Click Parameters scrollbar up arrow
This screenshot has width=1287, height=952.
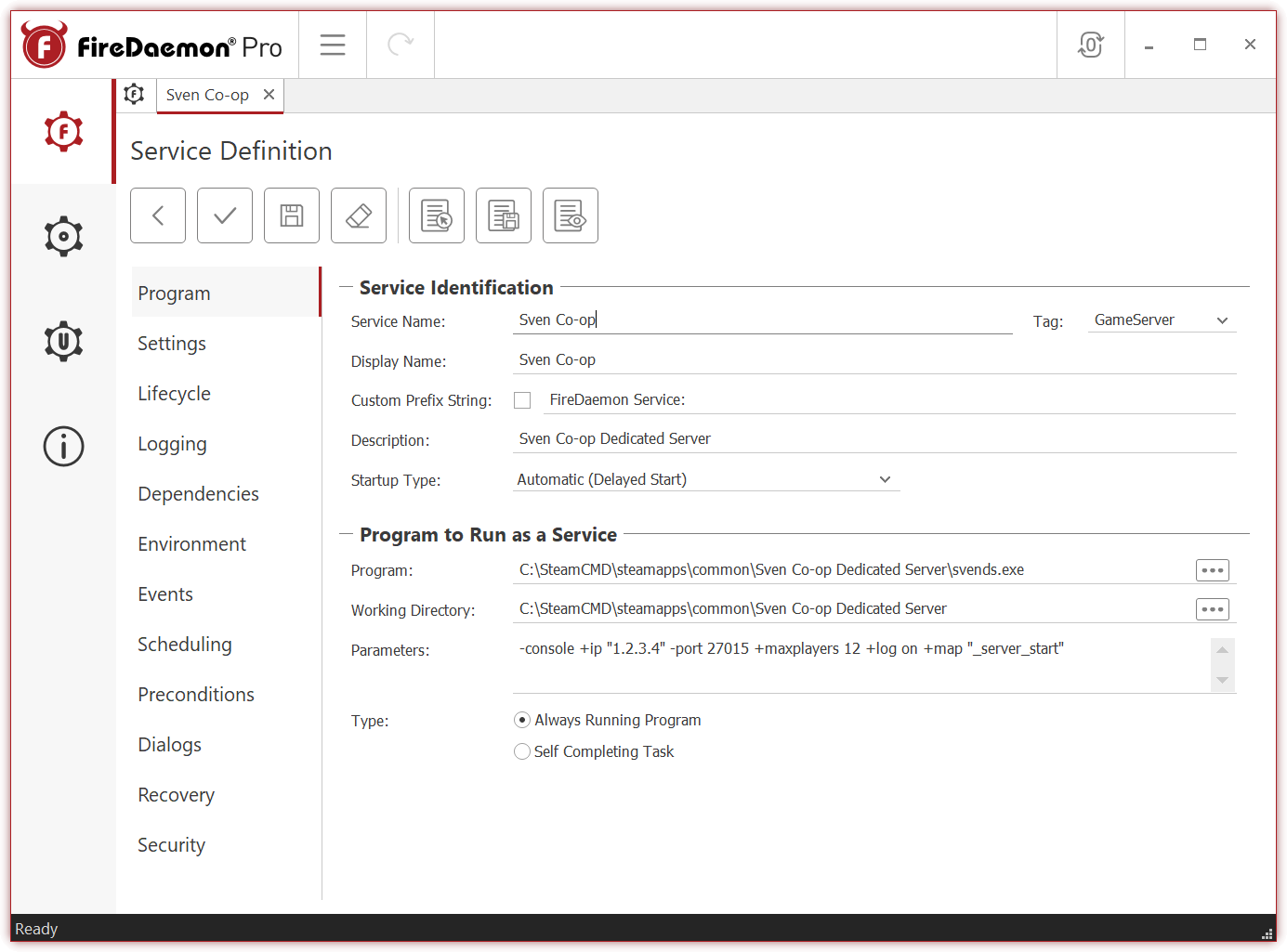[x=1223, y=650]
